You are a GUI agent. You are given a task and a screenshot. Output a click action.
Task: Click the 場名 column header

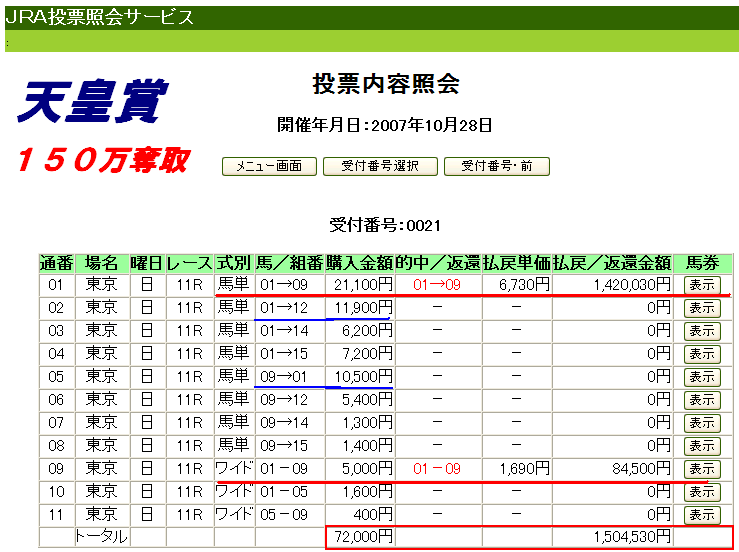click(101, 263)
